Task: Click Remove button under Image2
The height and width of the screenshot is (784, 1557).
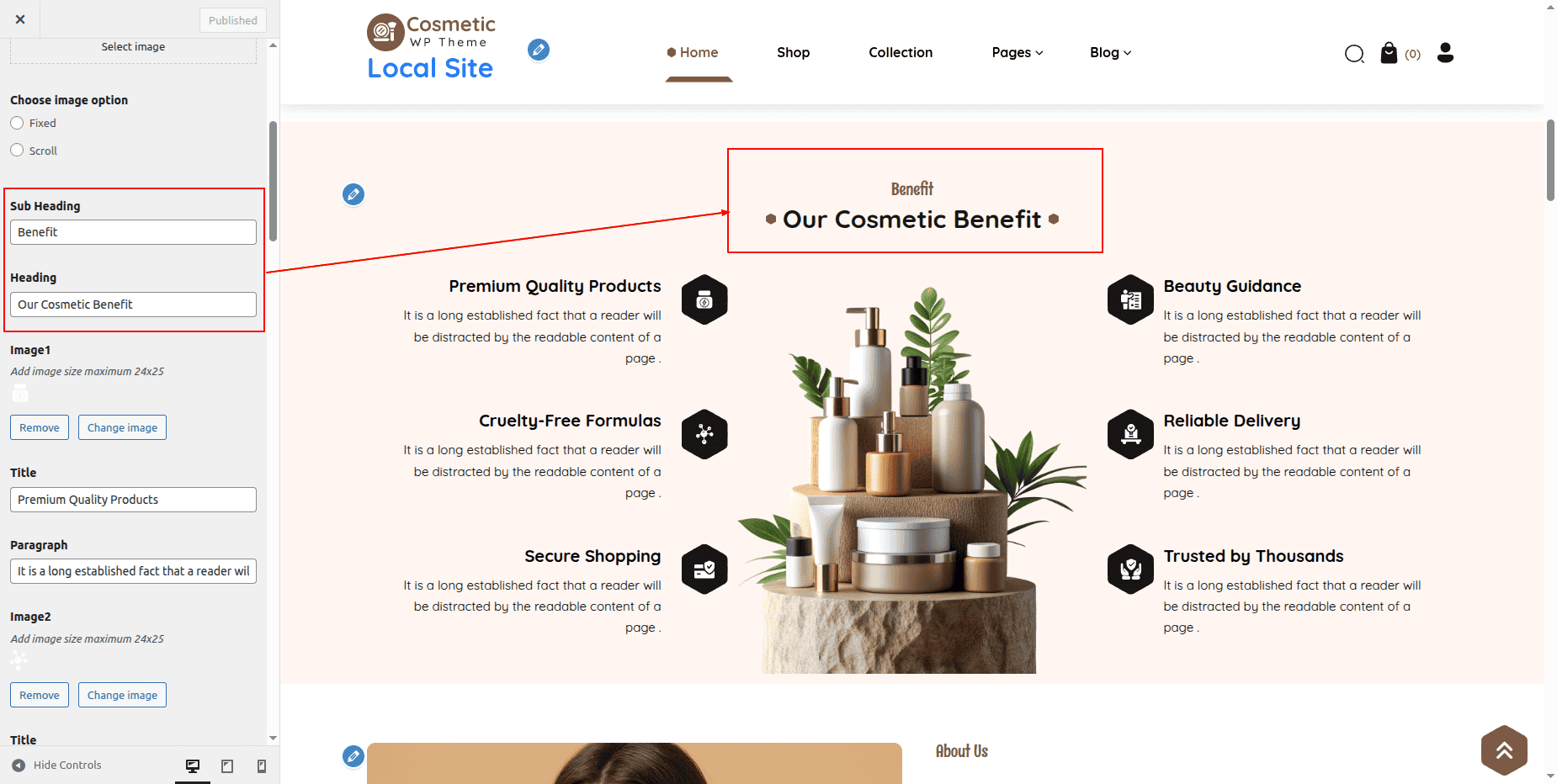Action: tap(40, 695)
